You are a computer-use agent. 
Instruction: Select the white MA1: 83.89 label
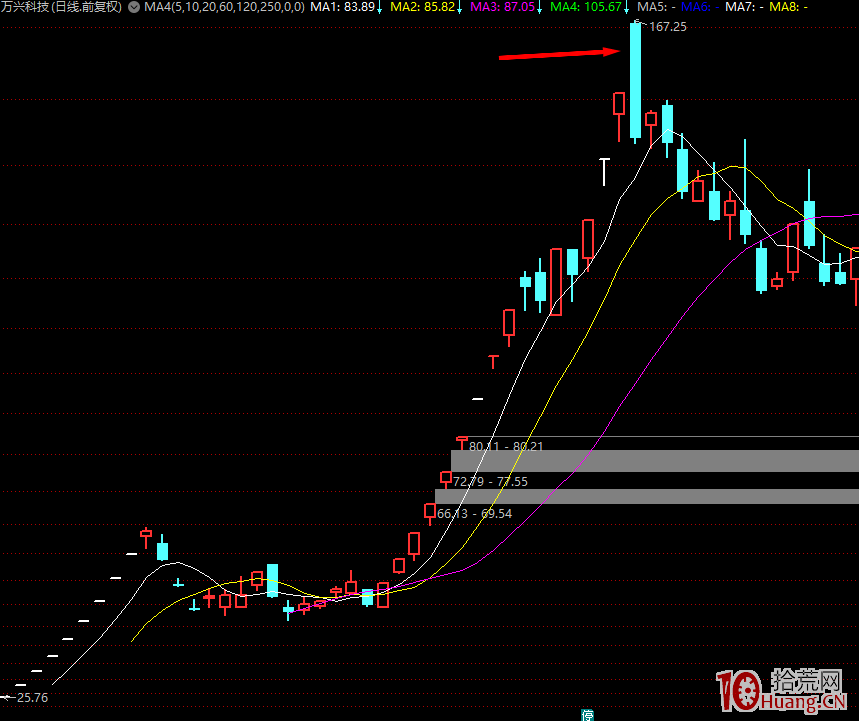[x=342, y=7]
